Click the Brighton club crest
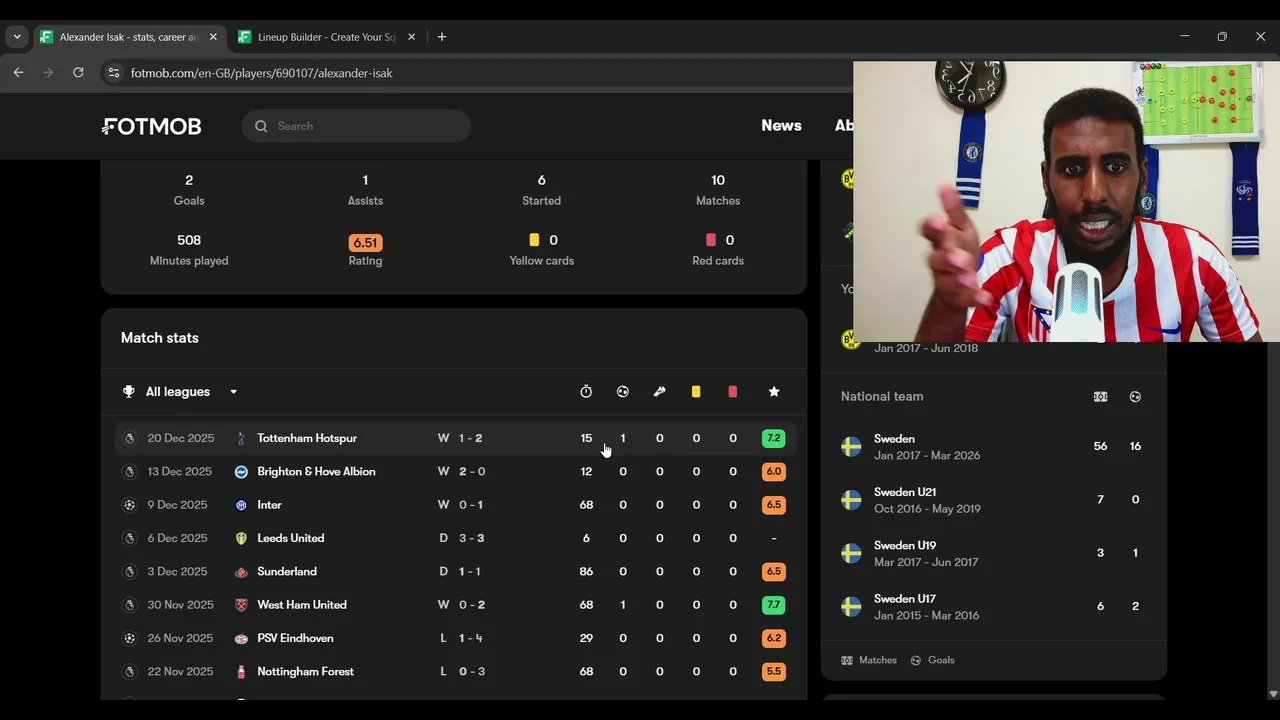The width and height of the screenshot is (1280, 720). [x=241, y=472]
